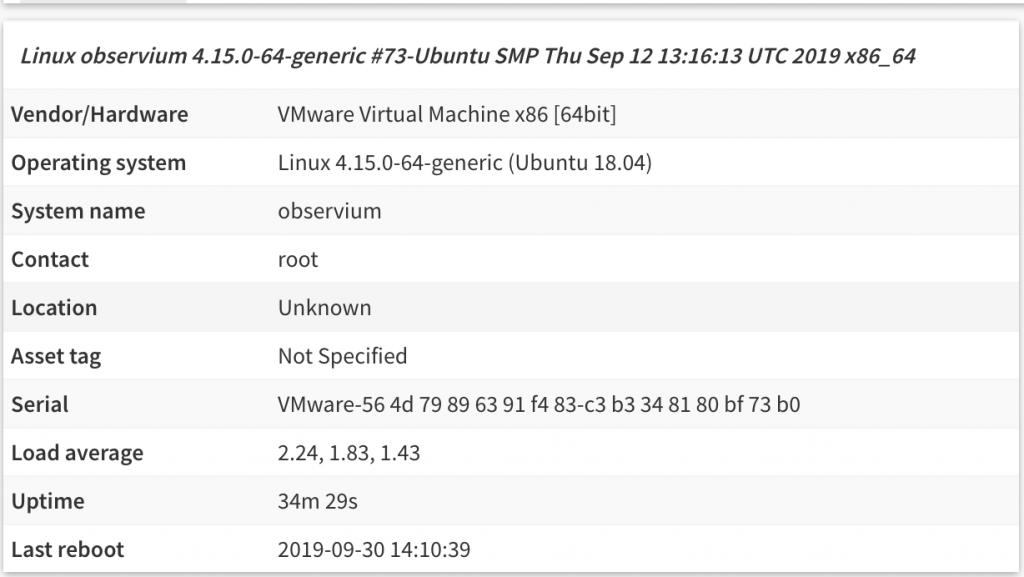Select the System name label
Viewport: 1024px width, 577px height.
click(78, 211)
